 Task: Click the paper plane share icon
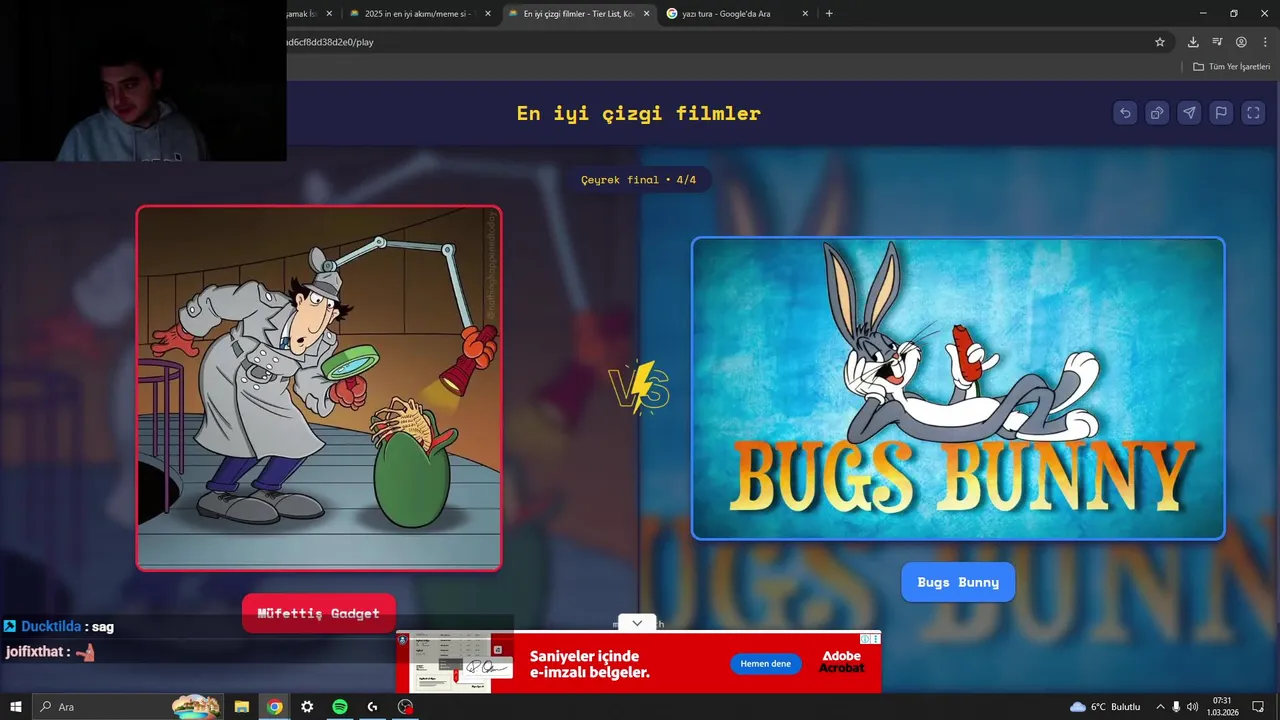(x=1189, y=113)
